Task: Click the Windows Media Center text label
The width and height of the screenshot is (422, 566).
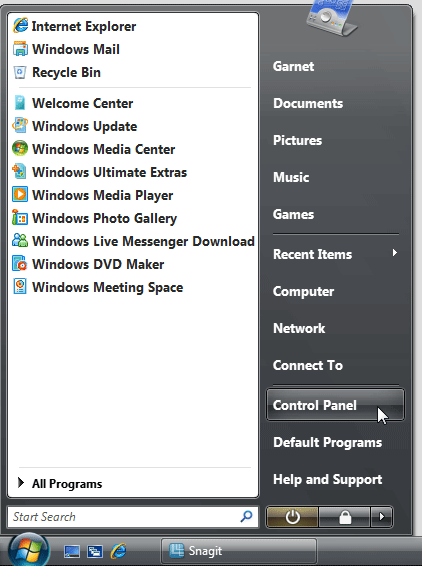Action: [104, 149]
